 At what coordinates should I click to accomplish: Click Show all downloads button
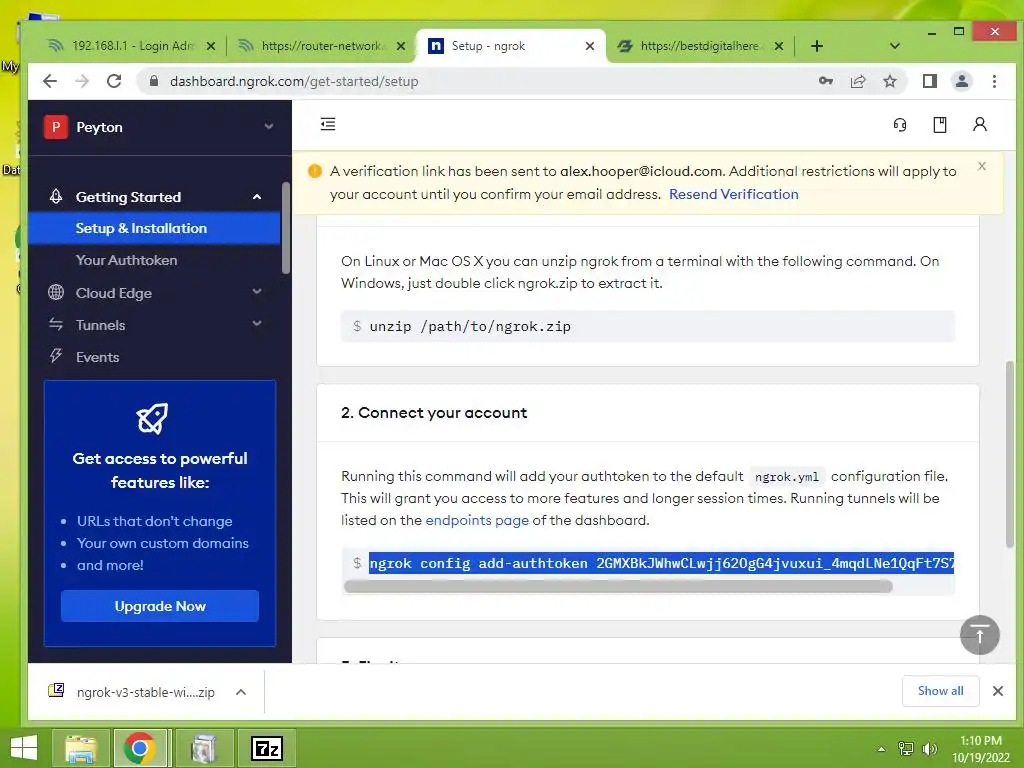[940, 691]
